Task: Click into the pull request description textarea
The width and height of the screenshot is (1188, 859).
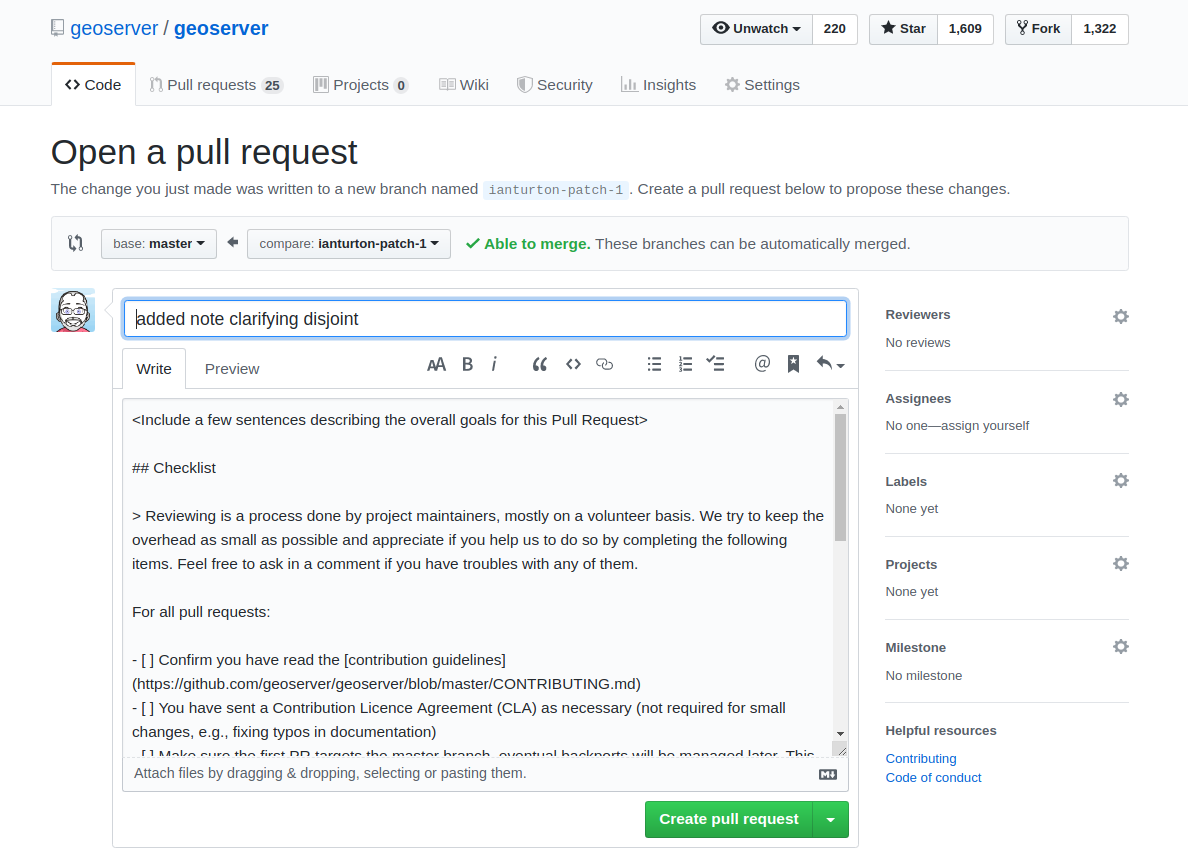Action: (x=478, y=577)
